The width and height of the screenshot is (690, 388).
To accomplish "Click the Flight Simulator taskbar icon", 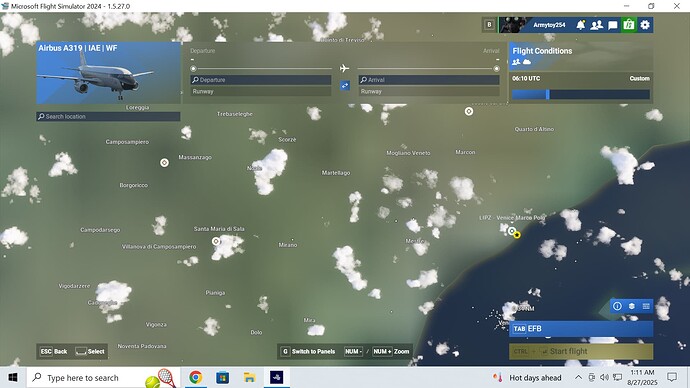I will 277,377.
